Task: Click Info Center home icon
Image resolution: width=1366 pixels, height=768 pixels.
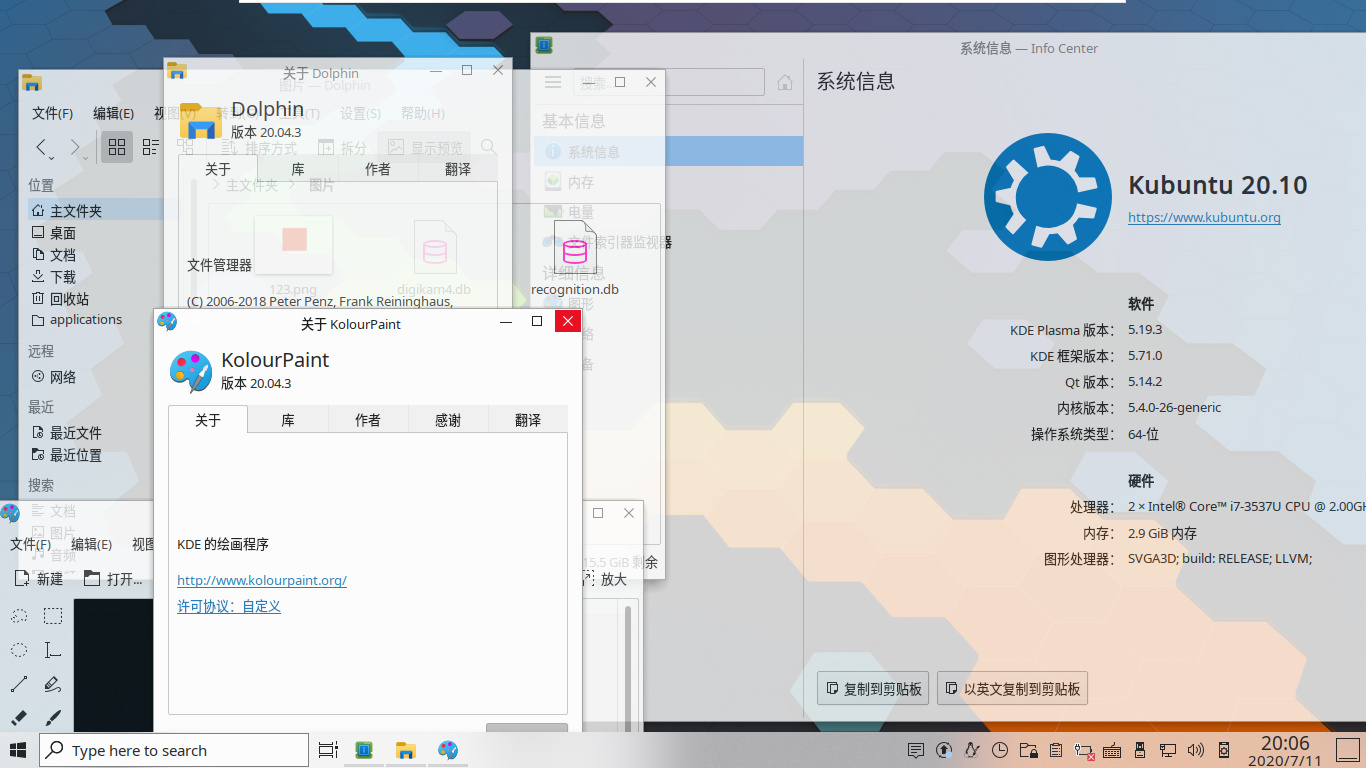Action: point(785,82)
